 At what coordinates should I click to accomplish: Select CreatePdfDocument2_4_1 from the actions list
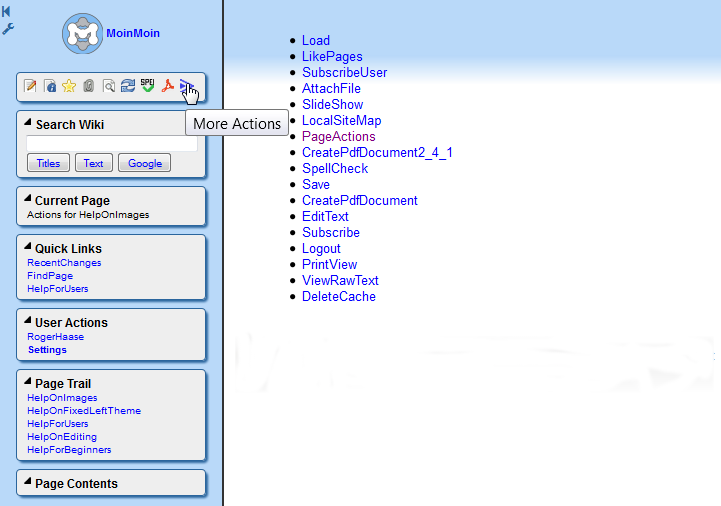tap(377, 152)
